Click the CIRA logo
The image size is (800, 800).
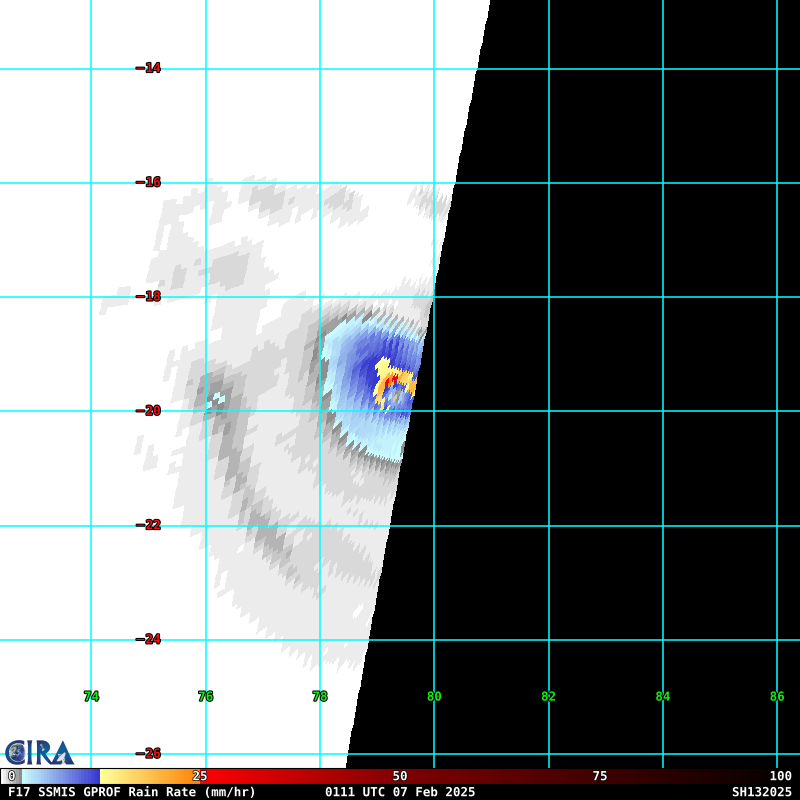click(39, 753)
